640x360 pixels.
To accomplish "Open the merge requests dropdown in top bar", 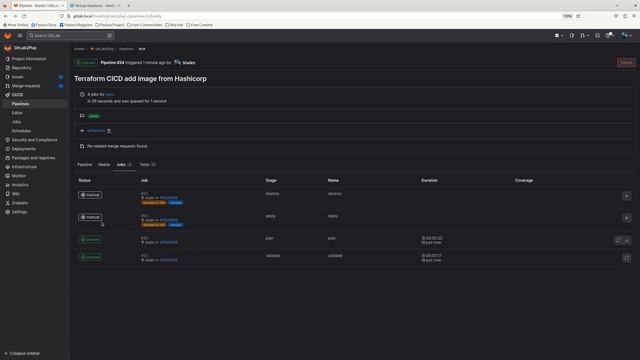I will 584,36.
